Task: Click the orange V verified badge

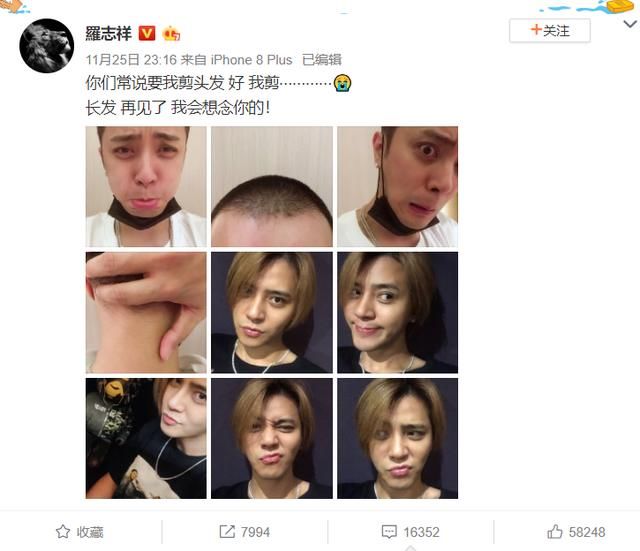Action: [x=147, y=33]
